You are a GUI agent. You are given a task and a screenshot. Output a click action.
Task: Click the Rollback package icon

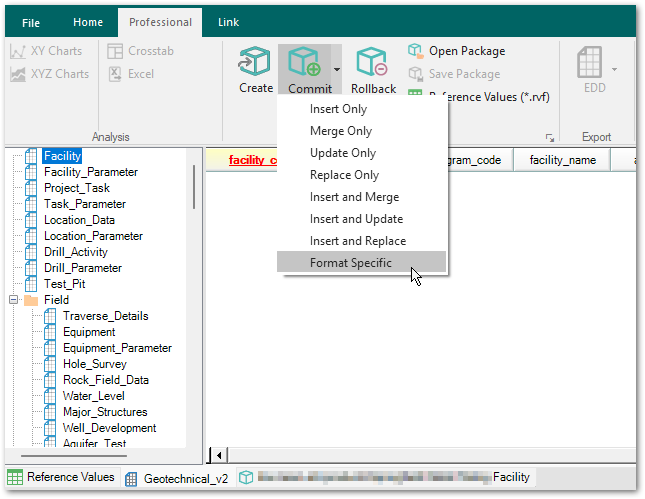(x=372, y=62)
